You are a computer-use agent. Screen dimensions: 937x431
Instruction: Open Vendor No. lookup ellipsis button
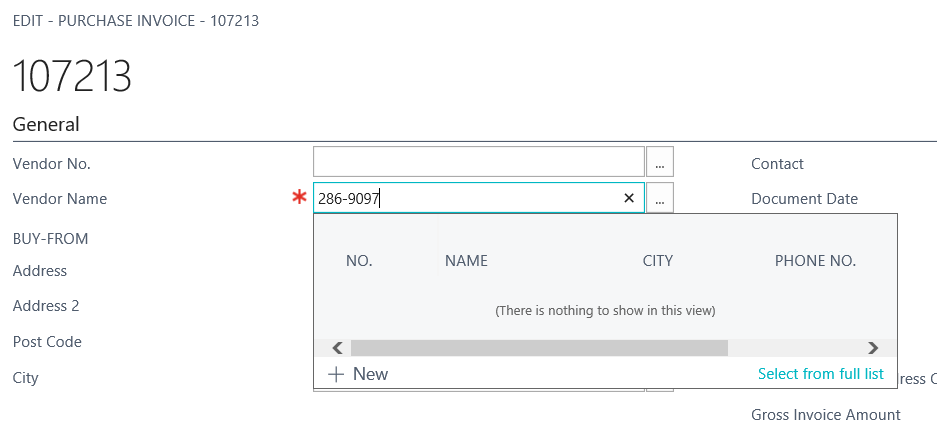660,161
